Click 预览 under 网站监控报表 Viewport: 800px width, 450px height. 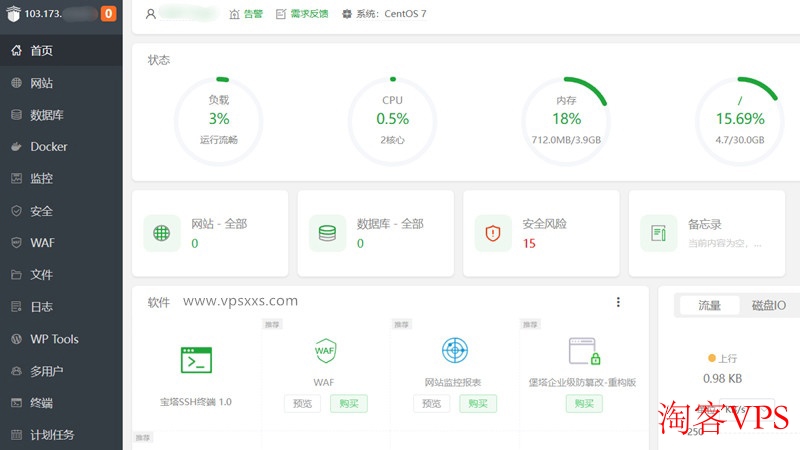click(x=432, y=404)
